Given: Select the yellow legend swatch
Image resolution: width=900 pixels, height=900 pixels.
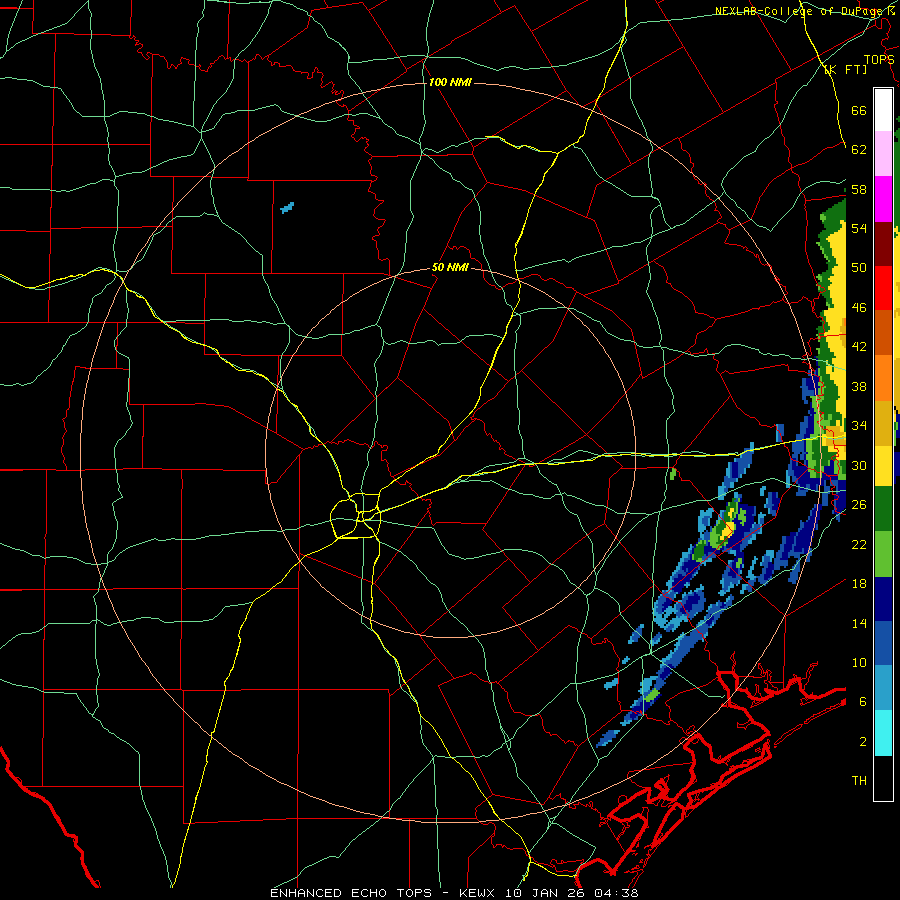Looking at the screenshot, I should point(883,466).
